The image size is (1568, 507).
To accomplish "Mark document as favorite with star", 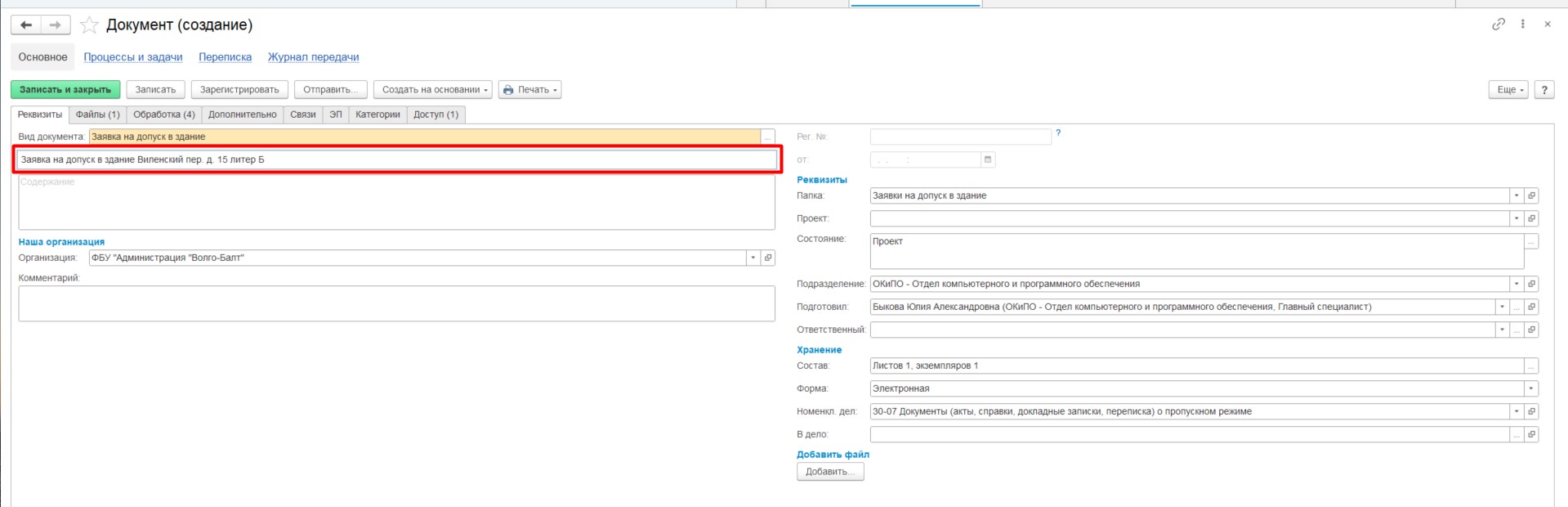I will click(89, 25).
